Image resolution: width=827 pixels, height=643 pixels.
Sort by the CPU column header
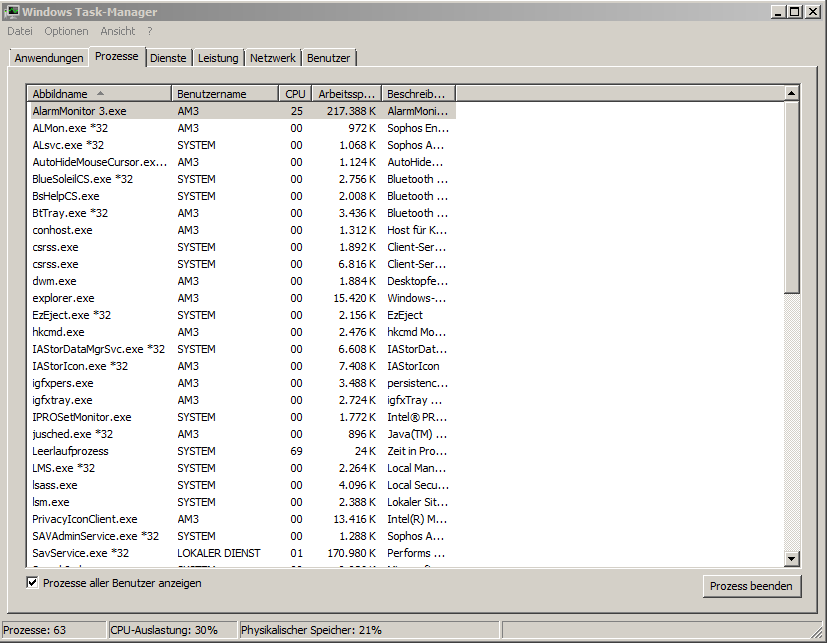click(x=294, y=93)
